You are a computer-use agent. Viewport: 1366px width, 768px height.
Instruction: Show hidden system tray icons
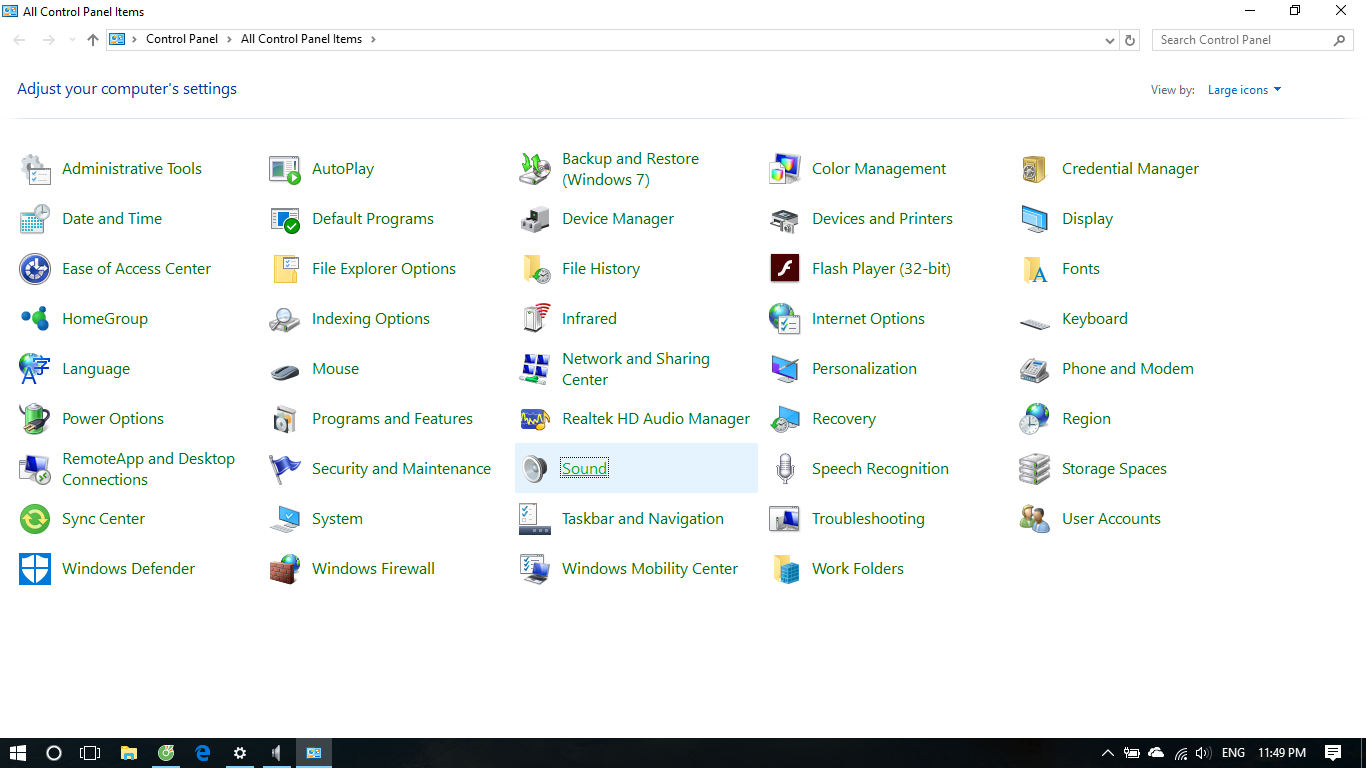(1107, 753)
